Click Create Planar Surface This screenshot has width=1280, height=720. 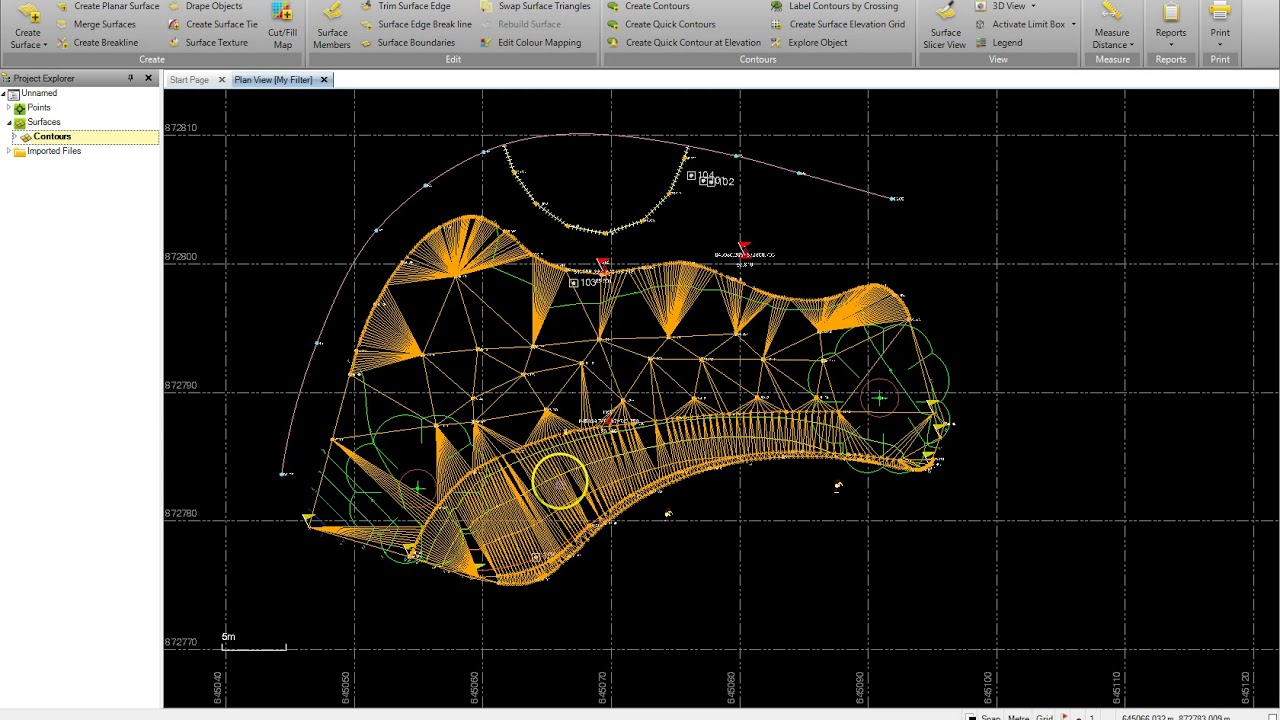[x=107, y=6]
